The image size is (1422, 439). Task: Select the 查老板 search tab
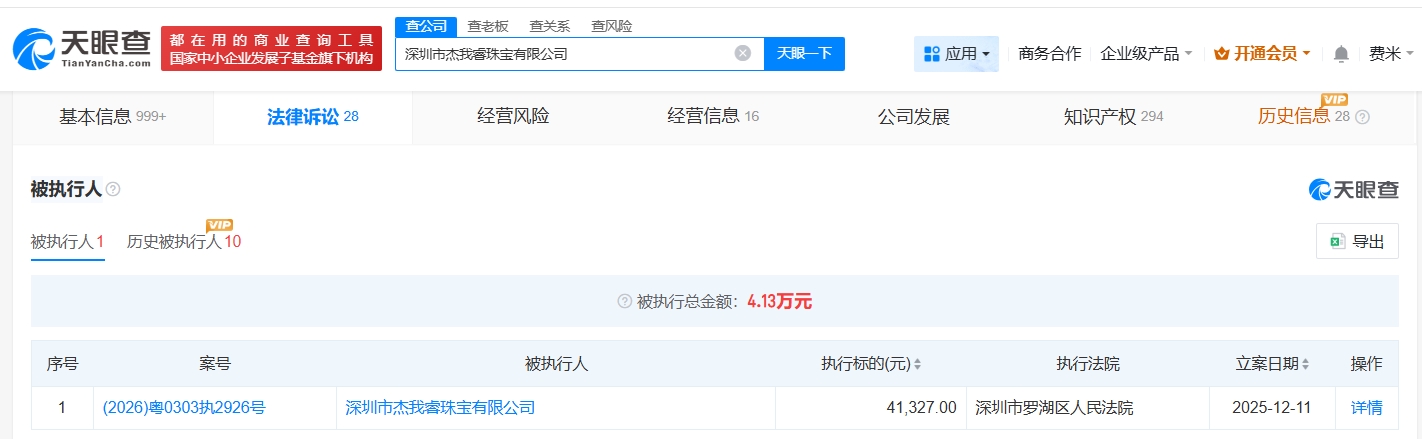click(x=488, y=26)
